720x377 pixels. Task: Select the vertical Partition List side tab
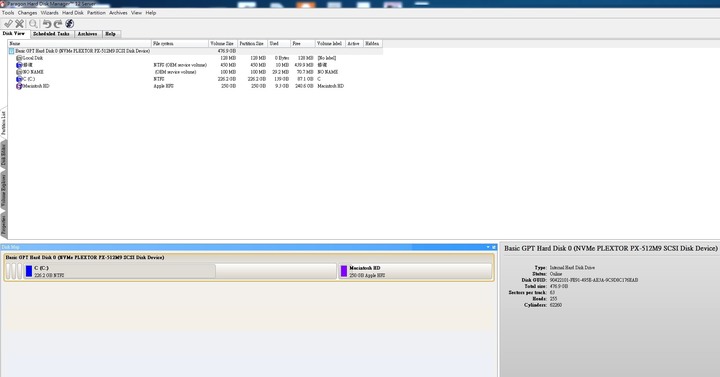3,122
